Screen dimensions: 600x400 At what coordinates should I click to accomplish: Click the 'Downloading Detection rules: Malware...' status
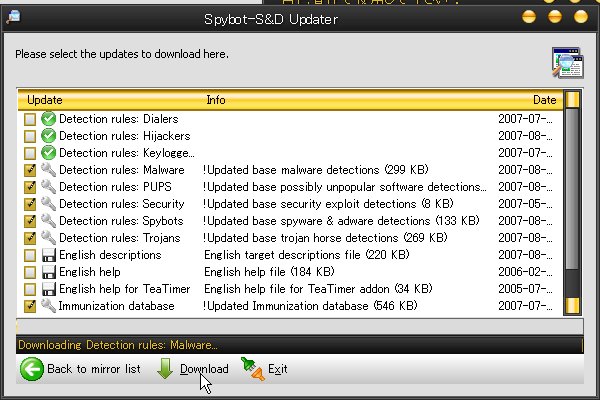(118, 345)
